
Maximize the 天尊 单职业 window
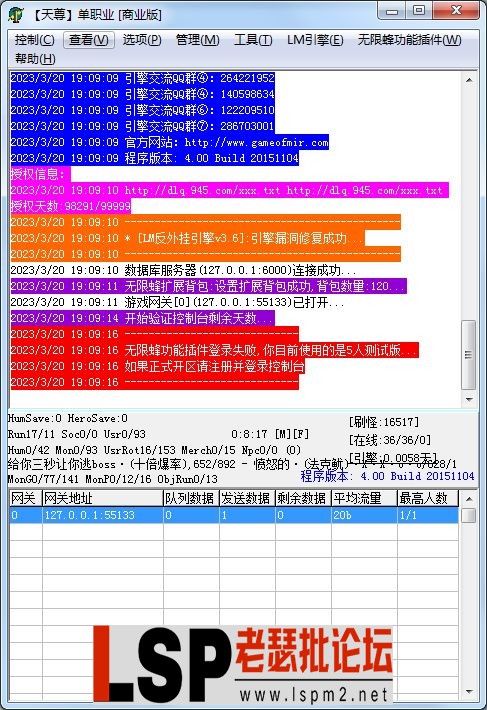tap(419, 11)
